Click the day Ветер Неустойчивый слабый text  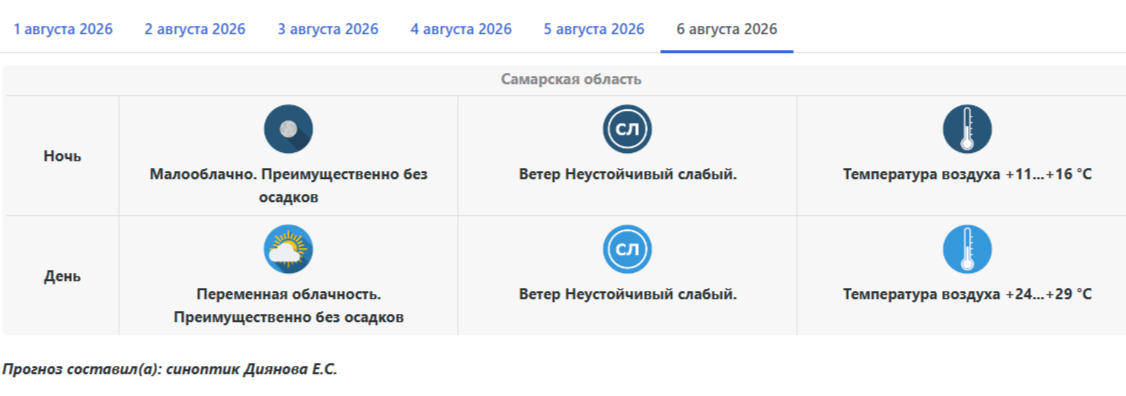coord(628,295)
